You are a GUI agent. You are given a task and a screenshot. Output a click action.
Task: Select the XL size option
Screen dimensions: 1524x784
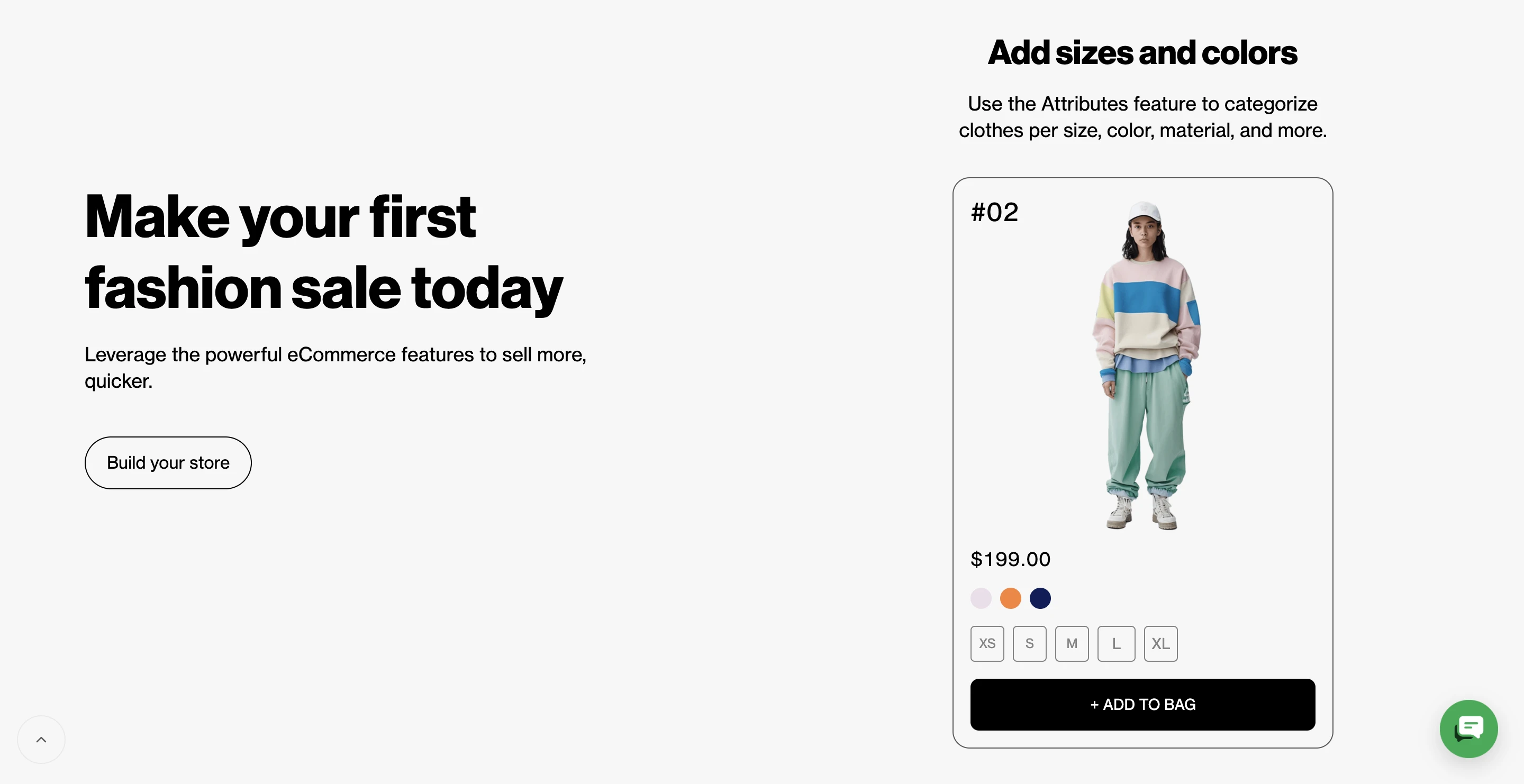pos(1160,643)
